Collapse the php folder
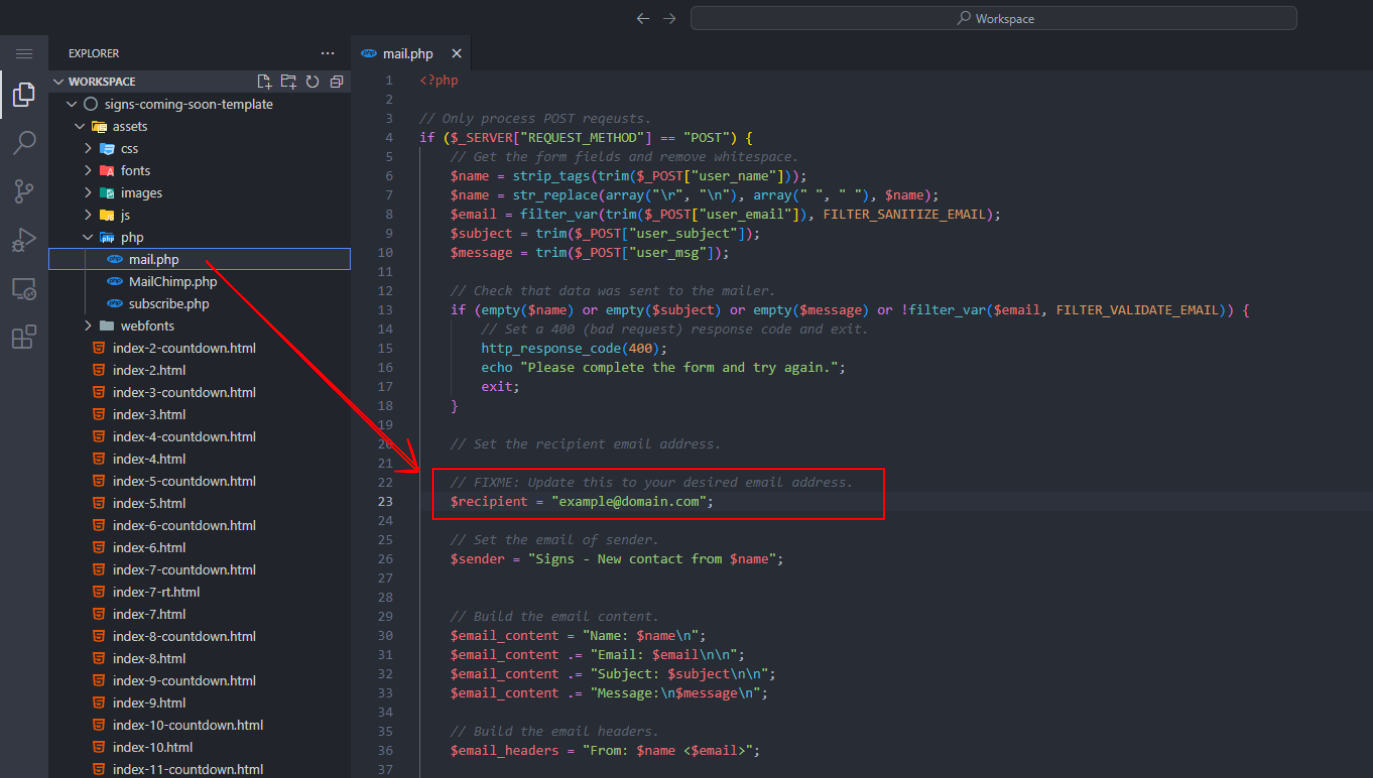The height and width of the screenshot is (778, 1373). [x=132, y=238]
